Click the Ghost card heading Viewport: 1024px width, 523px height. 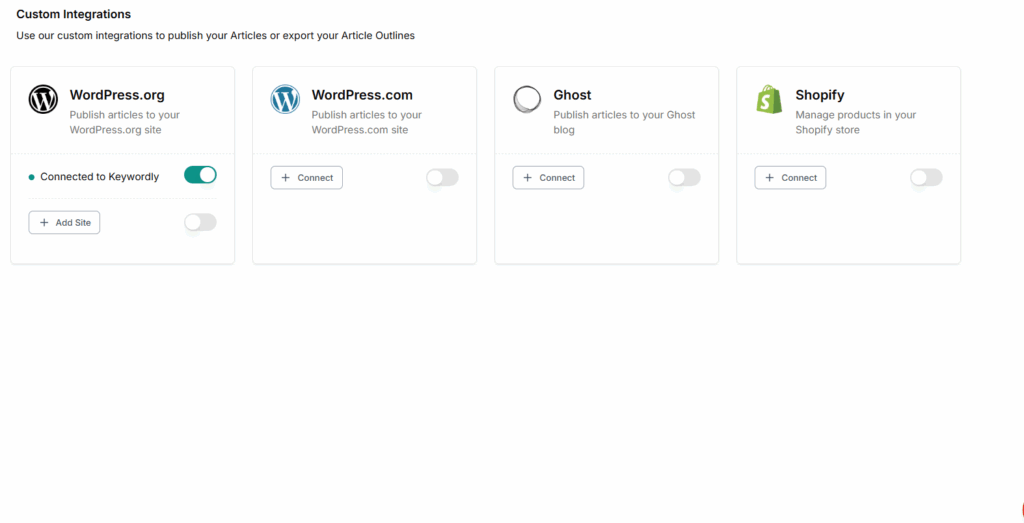coord(572,95)
